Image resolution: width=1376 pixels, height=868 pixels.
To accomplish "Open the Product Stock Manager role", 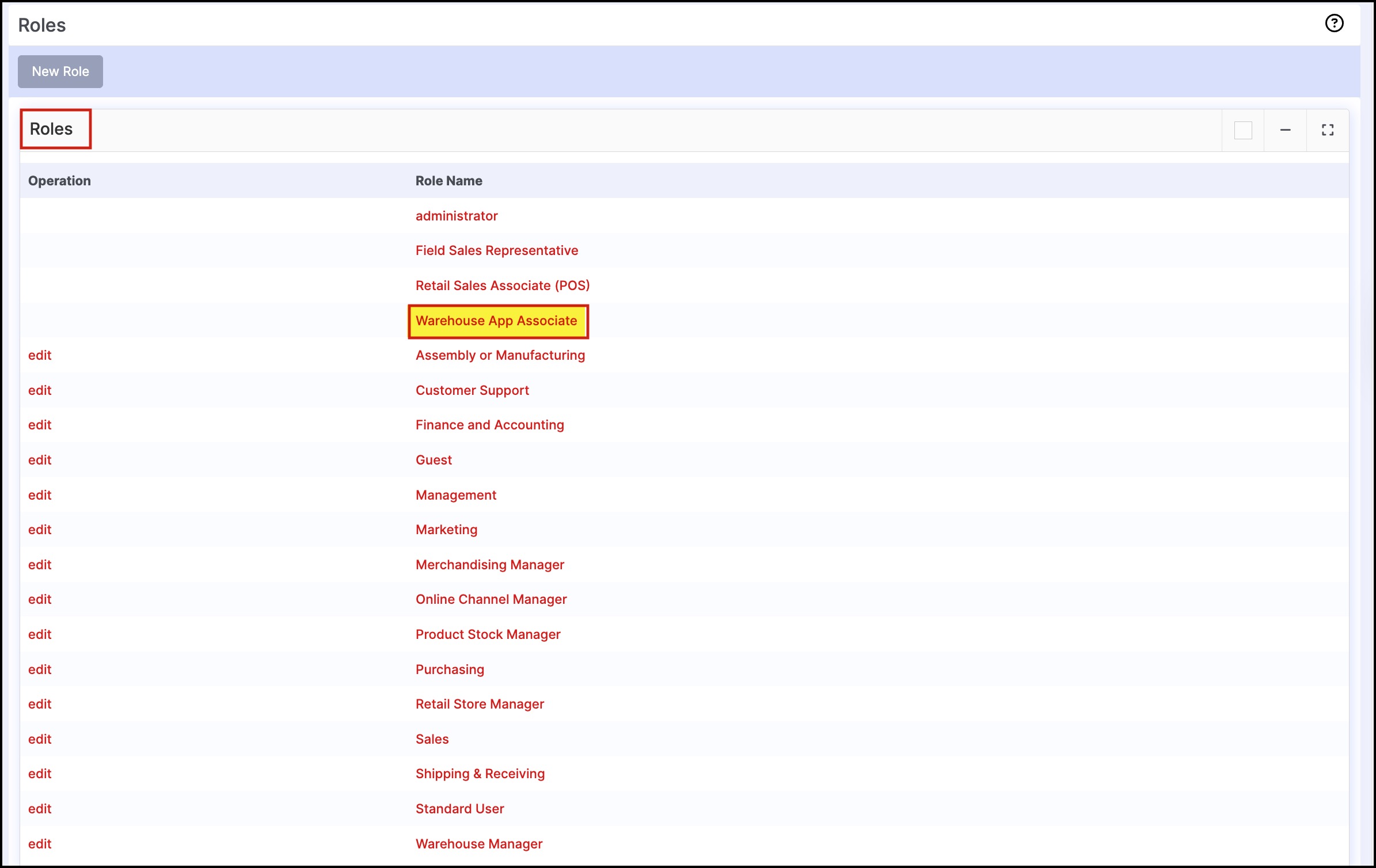I will coord(488,634).
